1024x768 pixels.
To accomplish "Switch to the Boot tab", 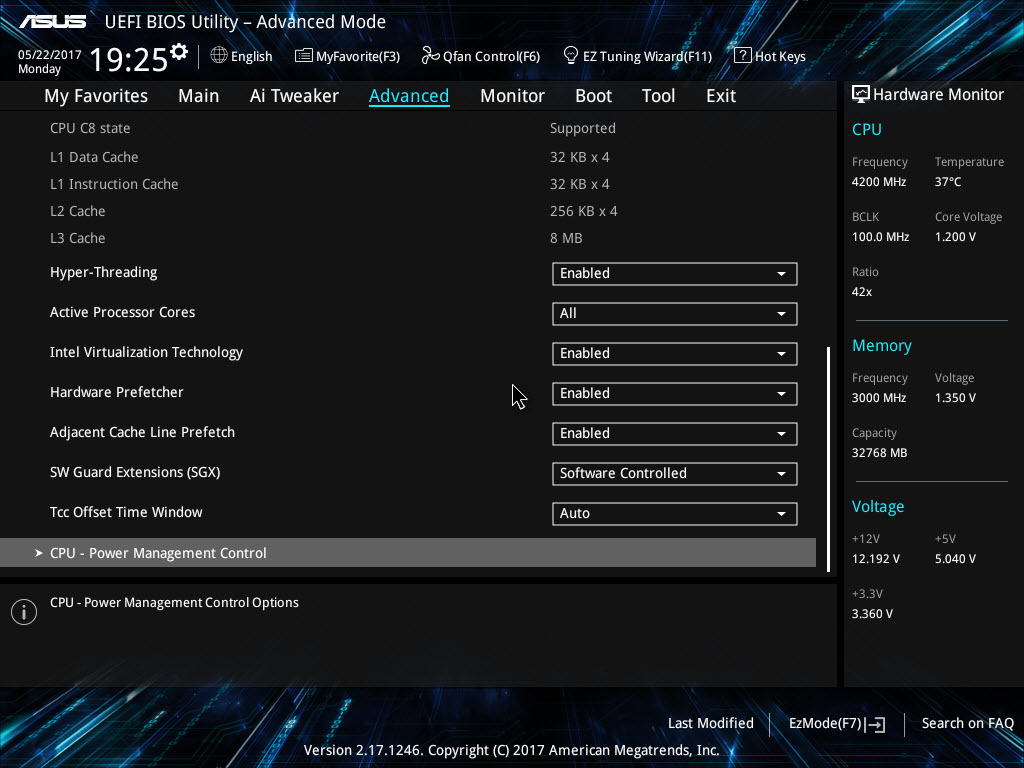I will pos(593,96).
